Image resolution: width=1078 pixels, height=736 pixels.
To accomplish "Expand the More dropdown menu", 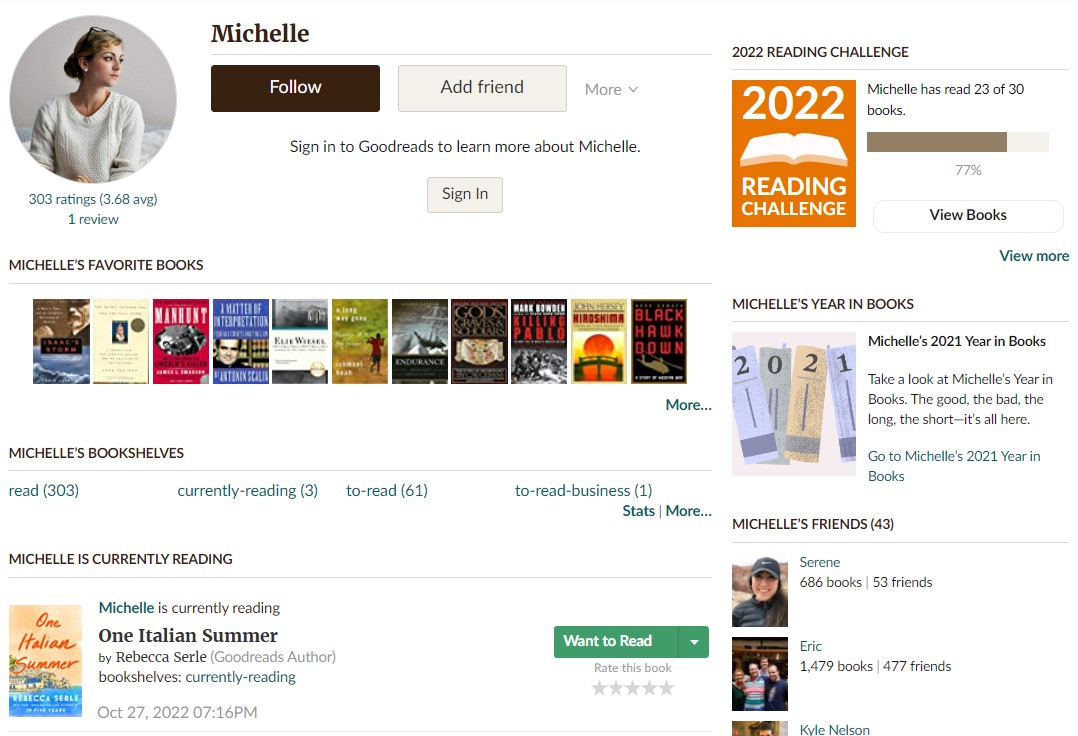I will tap(611, 89).
